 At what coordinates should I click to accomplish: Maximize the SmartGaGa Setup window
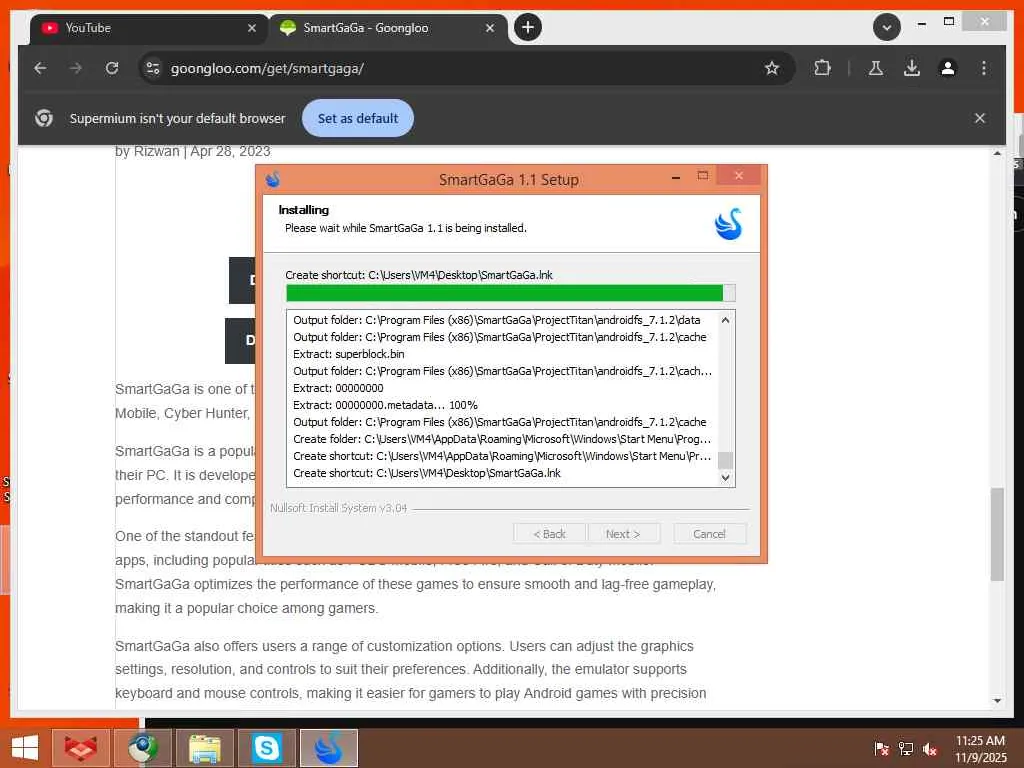[x=703, y=175]
